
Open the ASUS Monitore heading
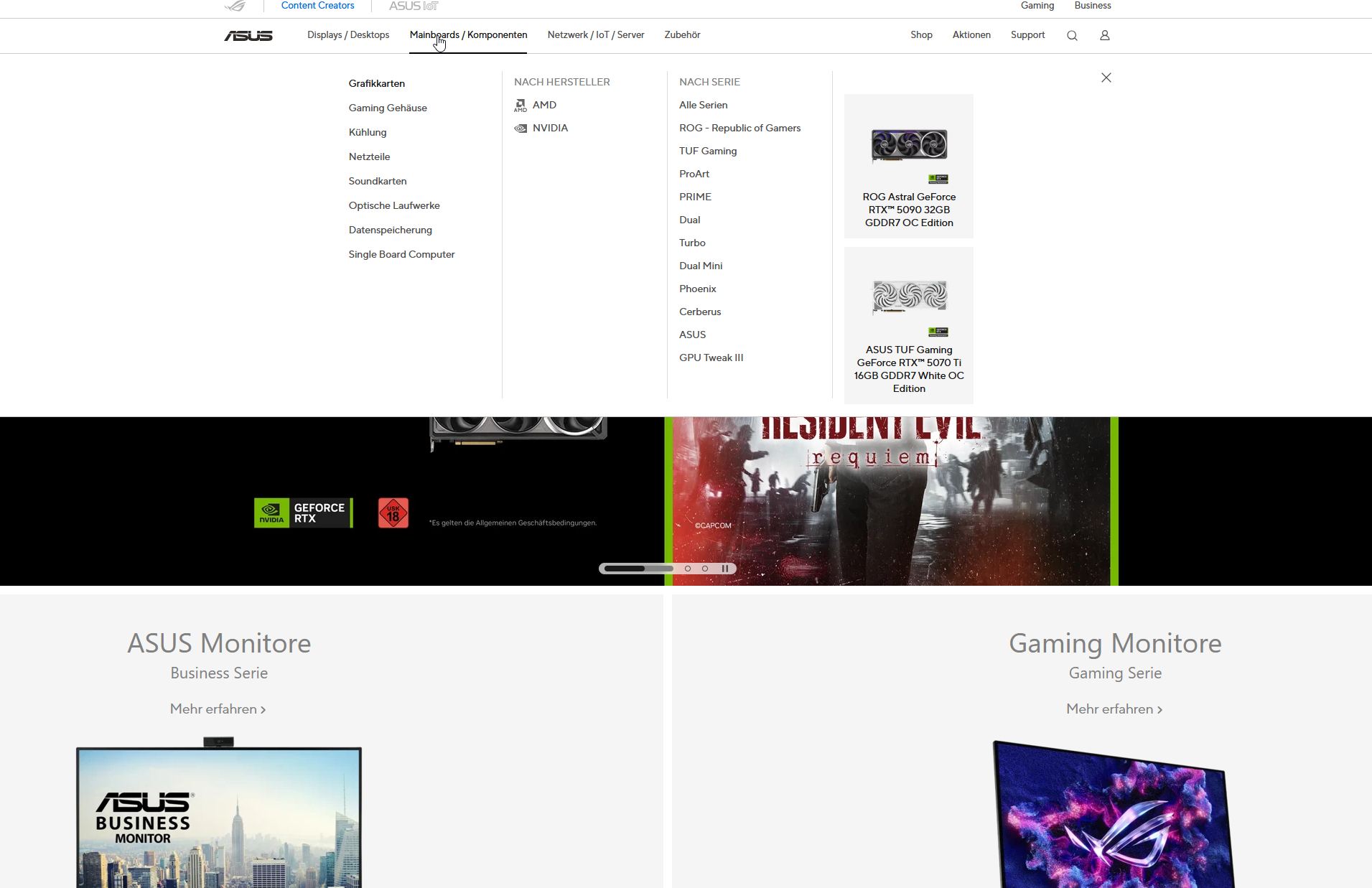click(219, 643)
